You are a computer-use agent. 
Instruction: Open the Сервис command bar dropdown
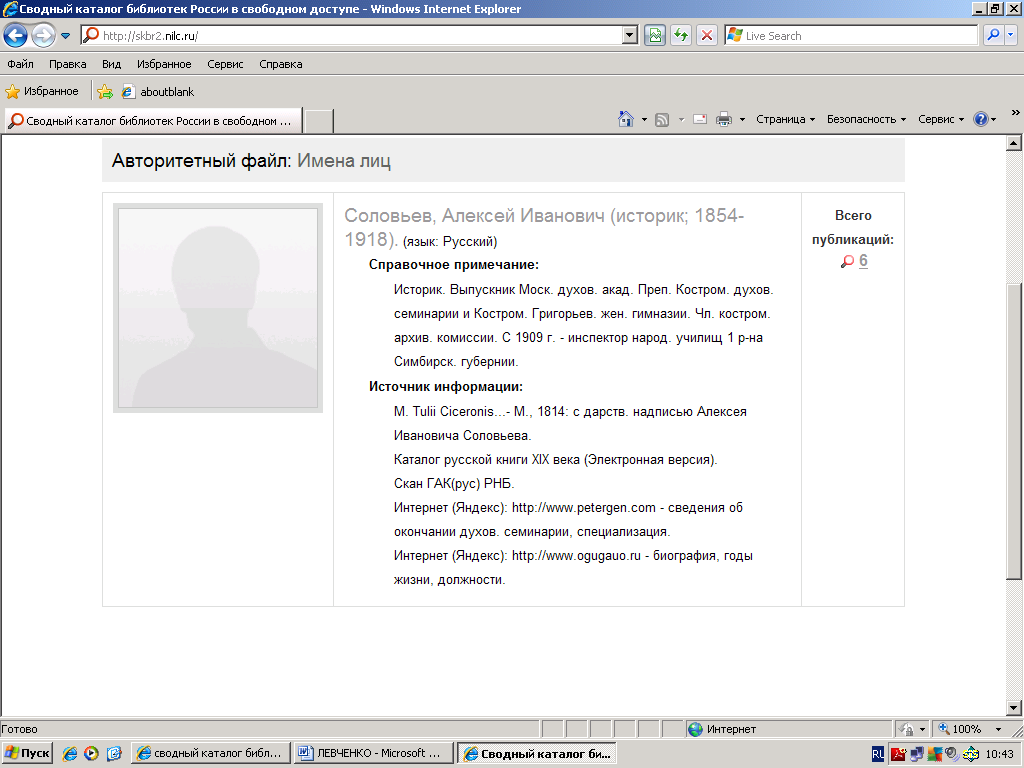(941, 120)
